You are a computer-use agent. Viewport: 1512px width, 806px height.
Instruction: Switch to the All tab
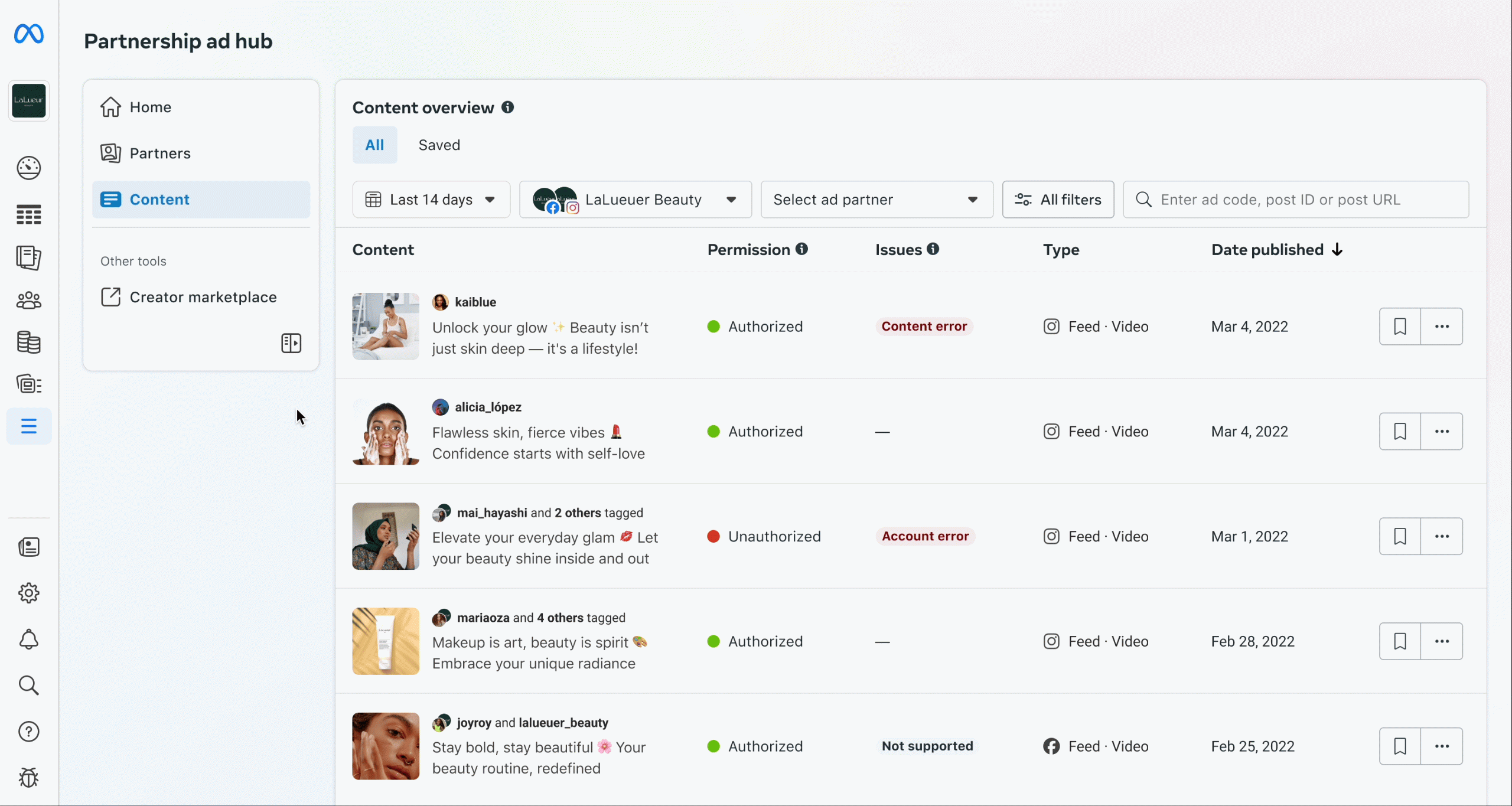(x=374, y=145)
